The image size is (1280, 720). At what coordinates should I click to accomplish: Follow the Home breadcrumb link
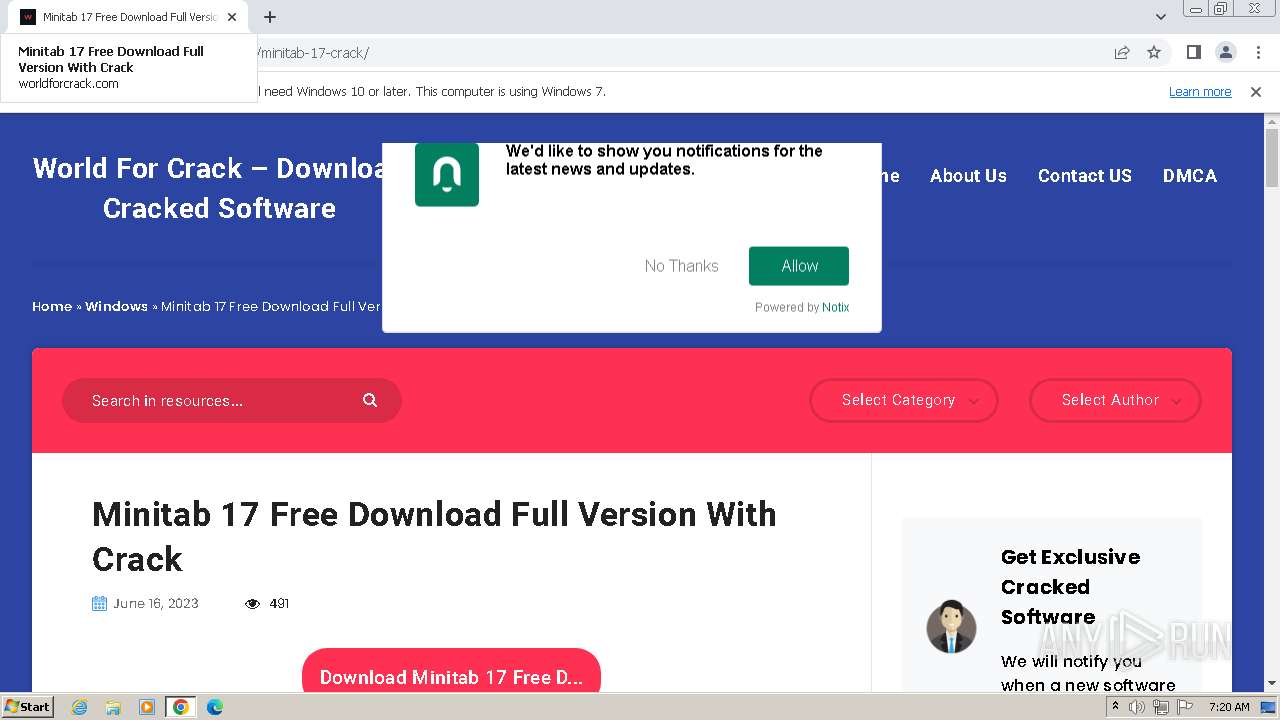[x=52, y=306]
